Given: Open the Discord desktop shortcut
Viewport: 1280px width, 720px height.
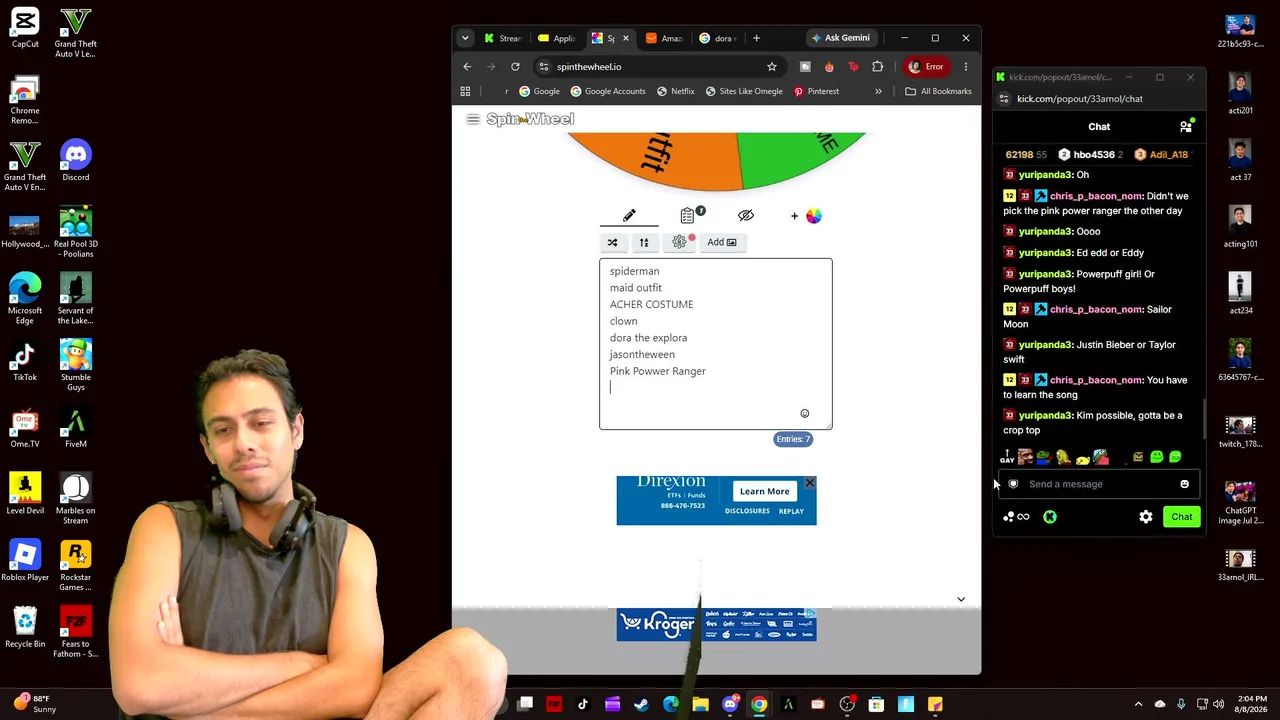Looking at the screenshot, I should 75,162.
